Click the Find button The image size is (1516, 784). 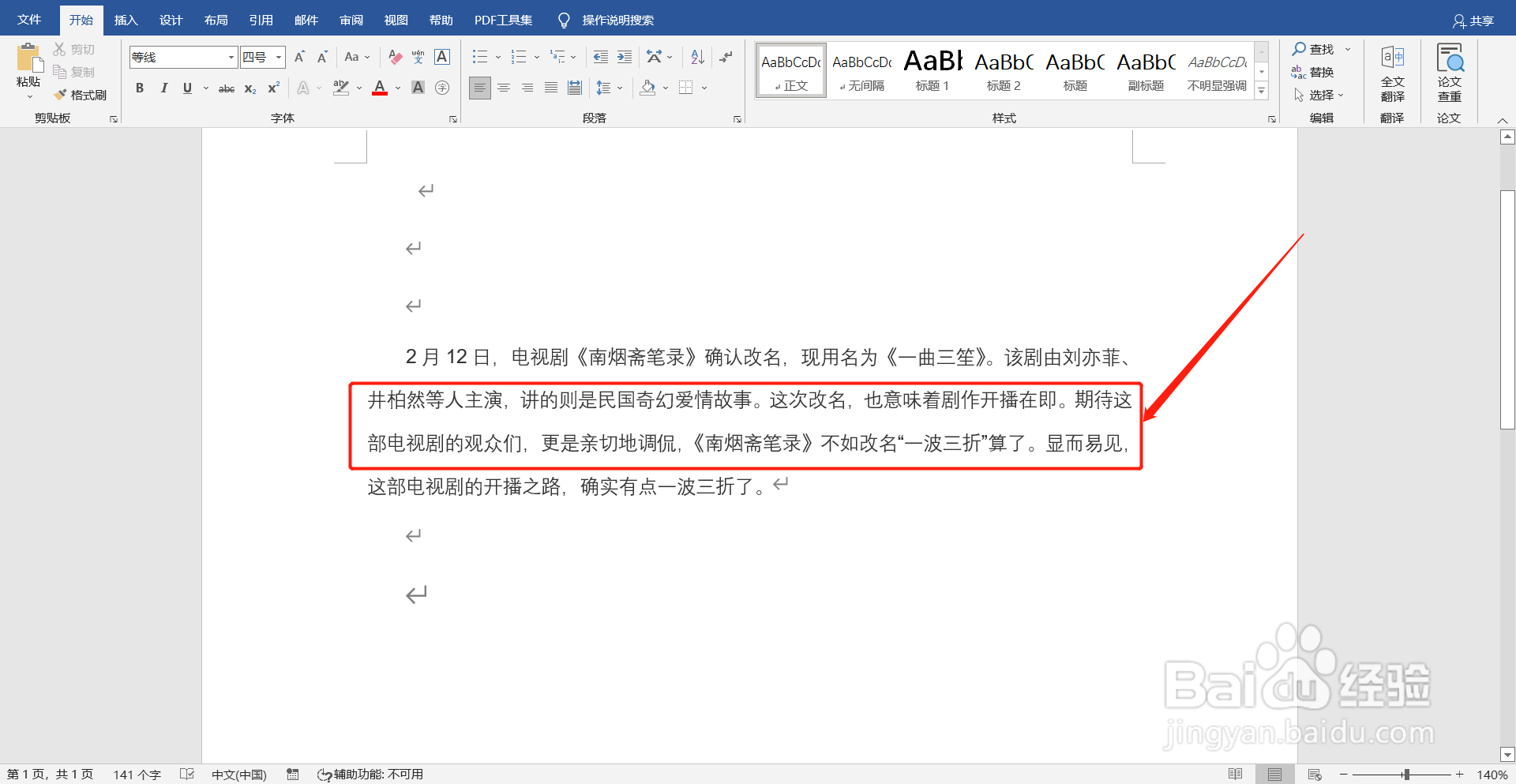1313,49
